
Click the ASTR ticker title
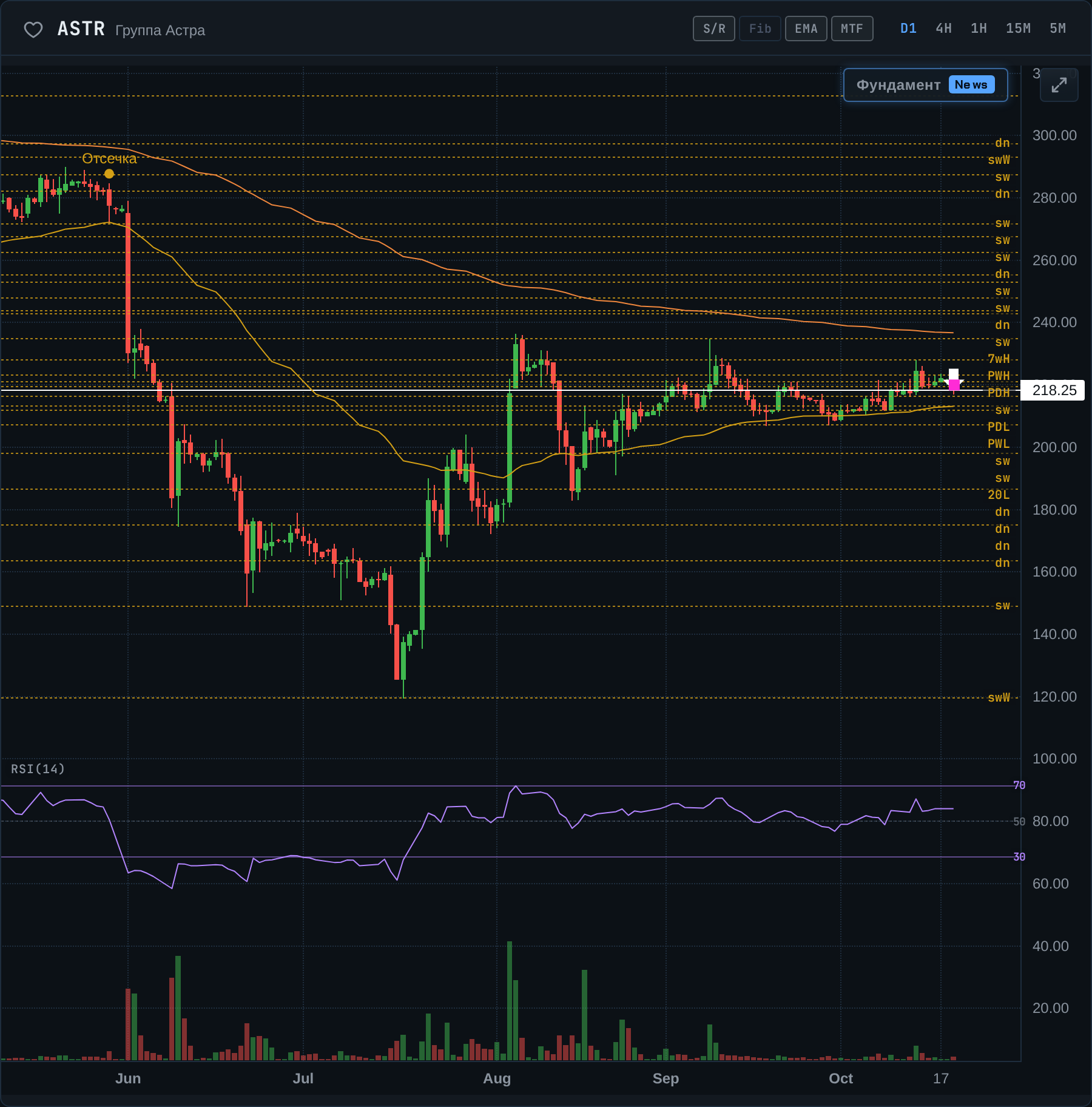pos(81,29)
